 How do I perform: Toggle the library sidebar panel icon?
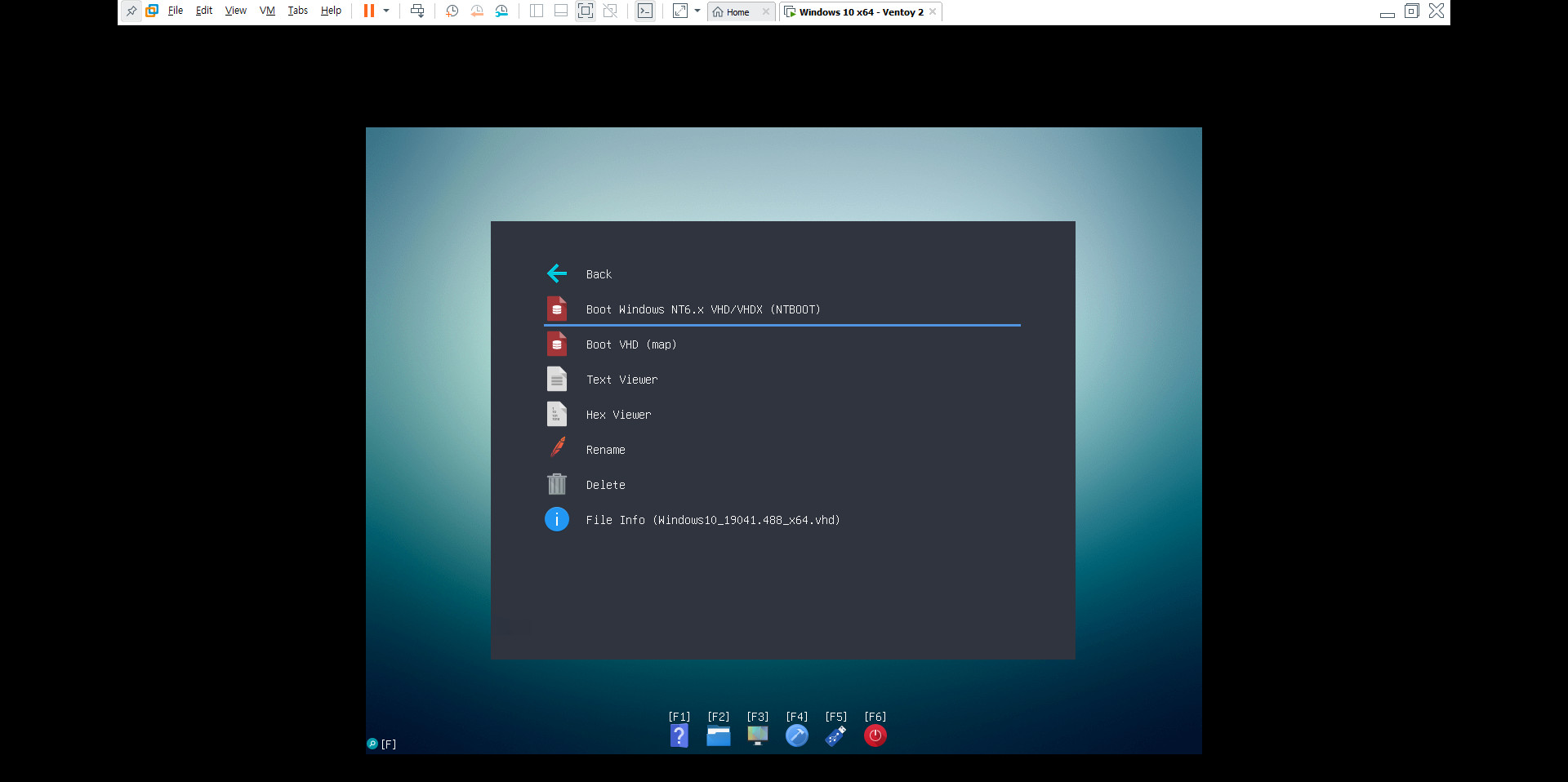tap(537, 11)
